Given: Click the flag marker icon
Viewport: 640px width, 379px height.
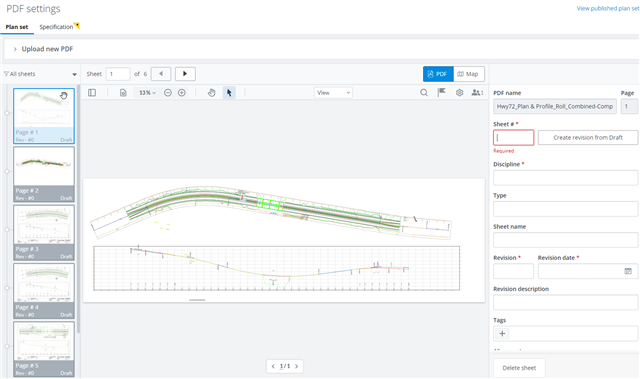Looking at the screenshot, I should [442, 93].
